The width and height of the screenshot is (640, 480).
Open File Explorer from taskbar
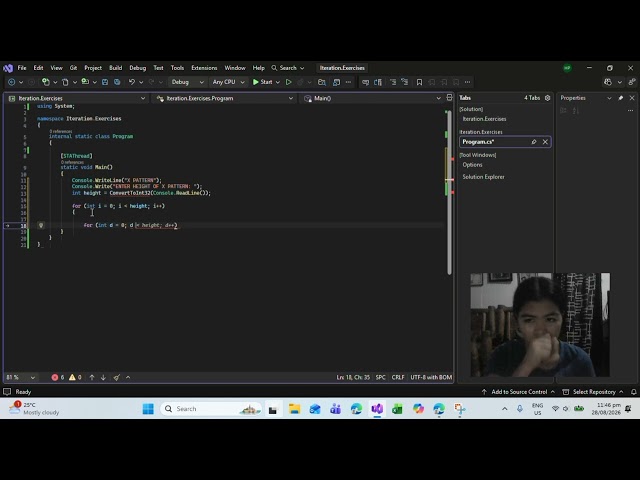coord(294,409)
